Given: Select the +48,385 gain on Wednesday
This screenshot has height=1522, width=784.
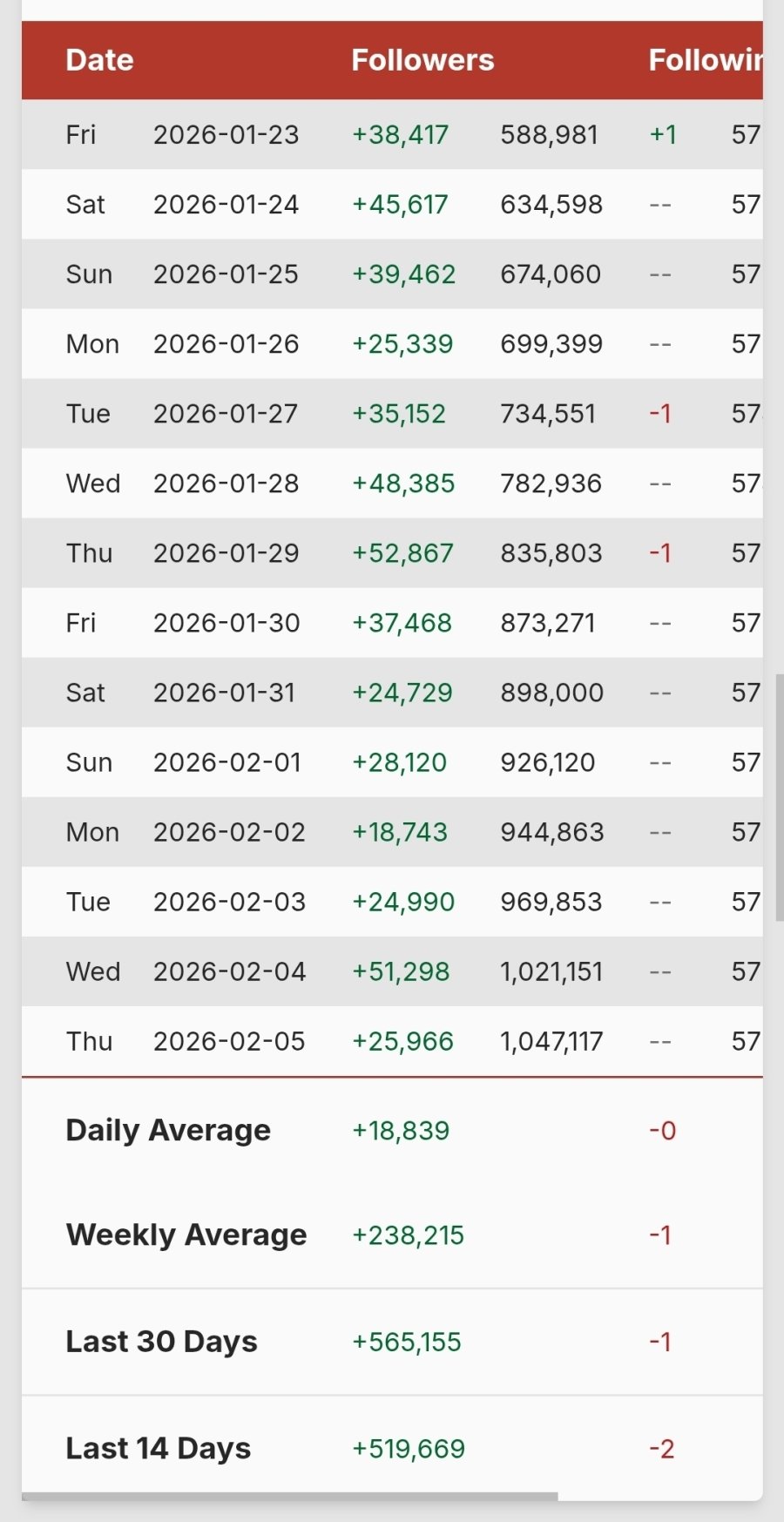Looking at the screenshot, I should coord(403,484).
